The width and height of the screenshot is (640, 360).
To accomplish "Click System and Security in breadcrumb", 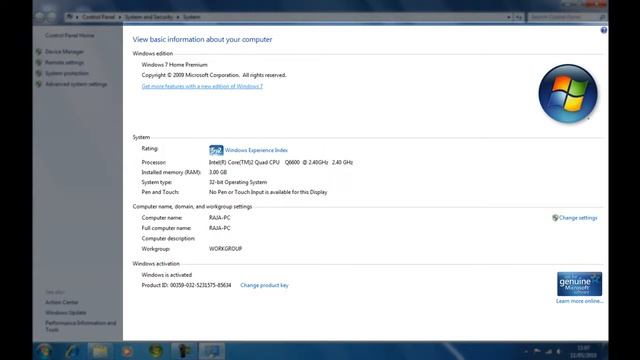I will (x=149, y=17).
